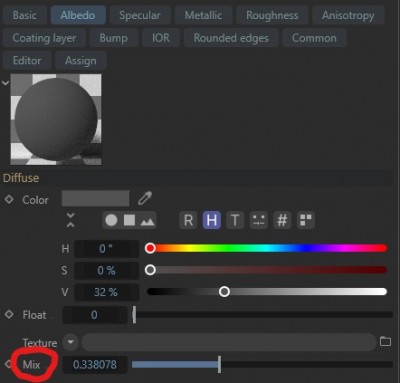400x383 pixels.
Task: Toggle the Color keyframe diamond
Action: pyautogui.click(x=9, y=199)
